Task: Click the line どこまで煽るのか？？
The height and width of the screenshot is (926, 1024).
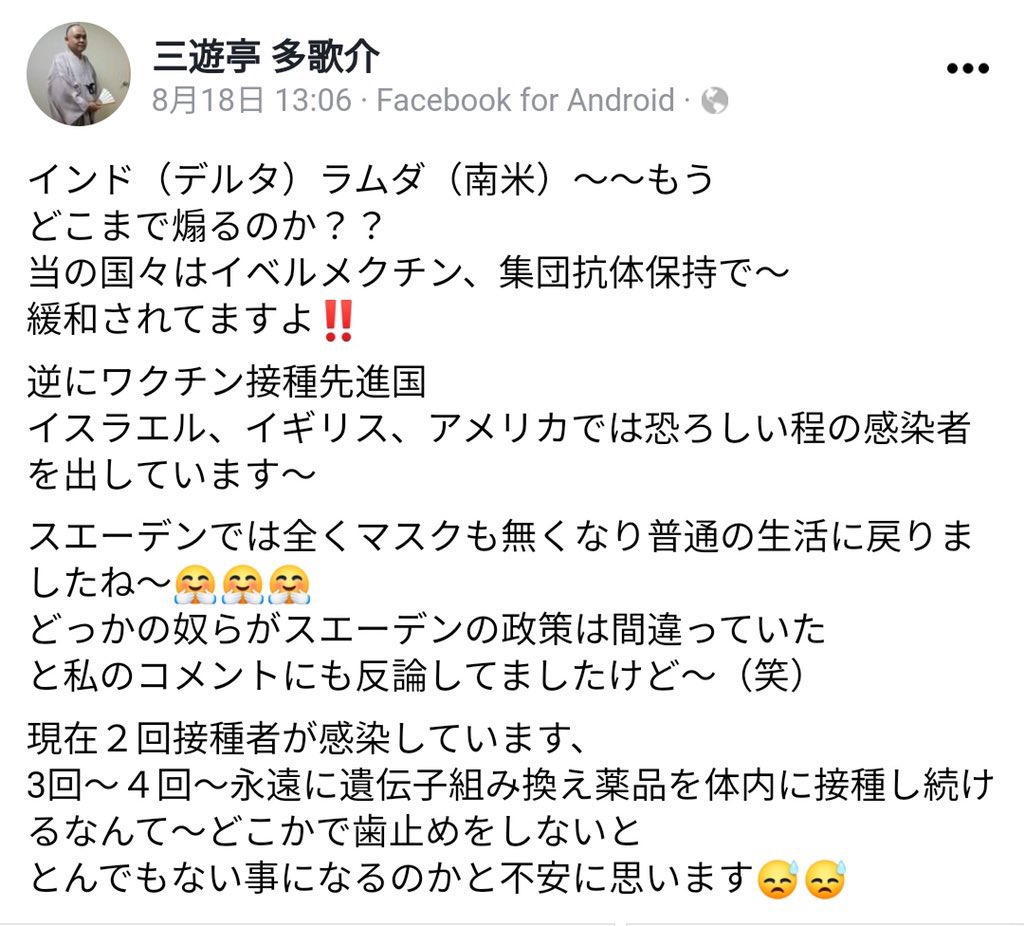Action: [x=205, y=226]
